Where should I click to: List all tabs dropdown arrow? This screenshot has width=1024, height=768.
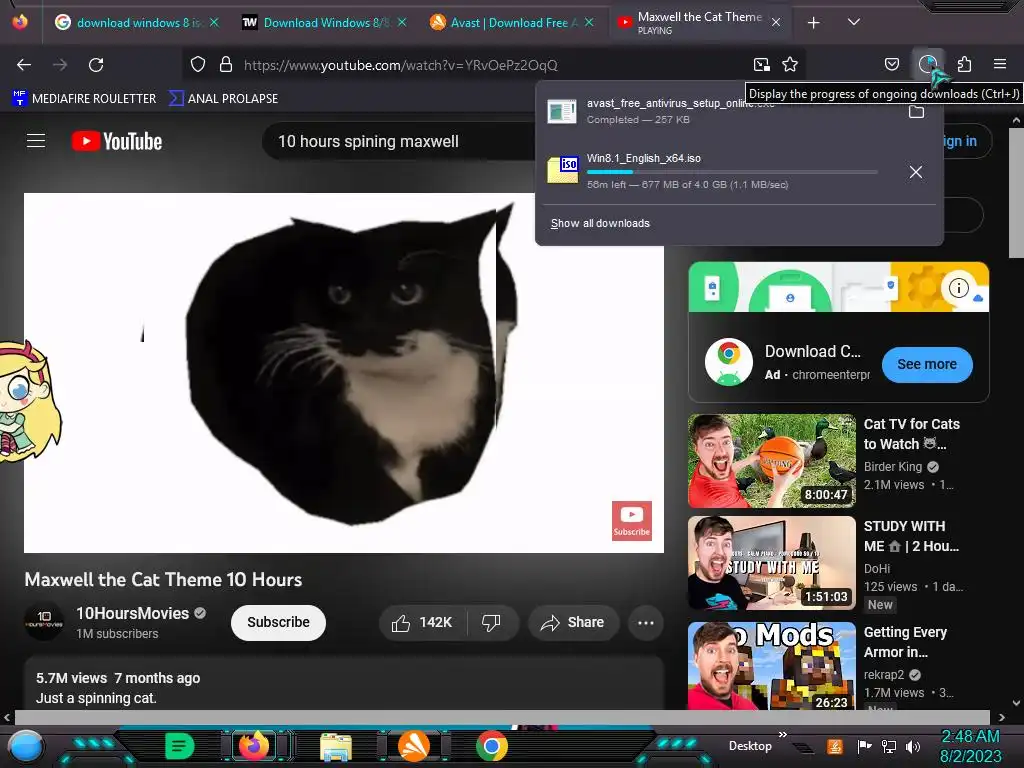pos(853,22)
